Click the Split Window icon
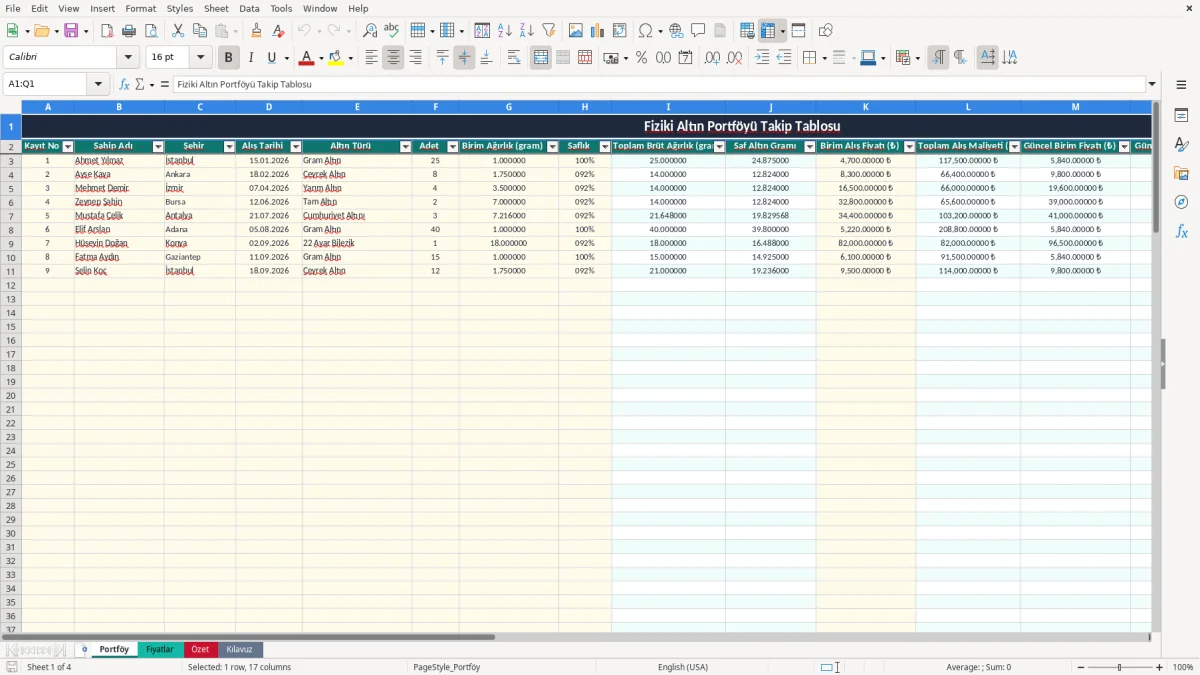1200x675 pixels. (x=799, y=31)
